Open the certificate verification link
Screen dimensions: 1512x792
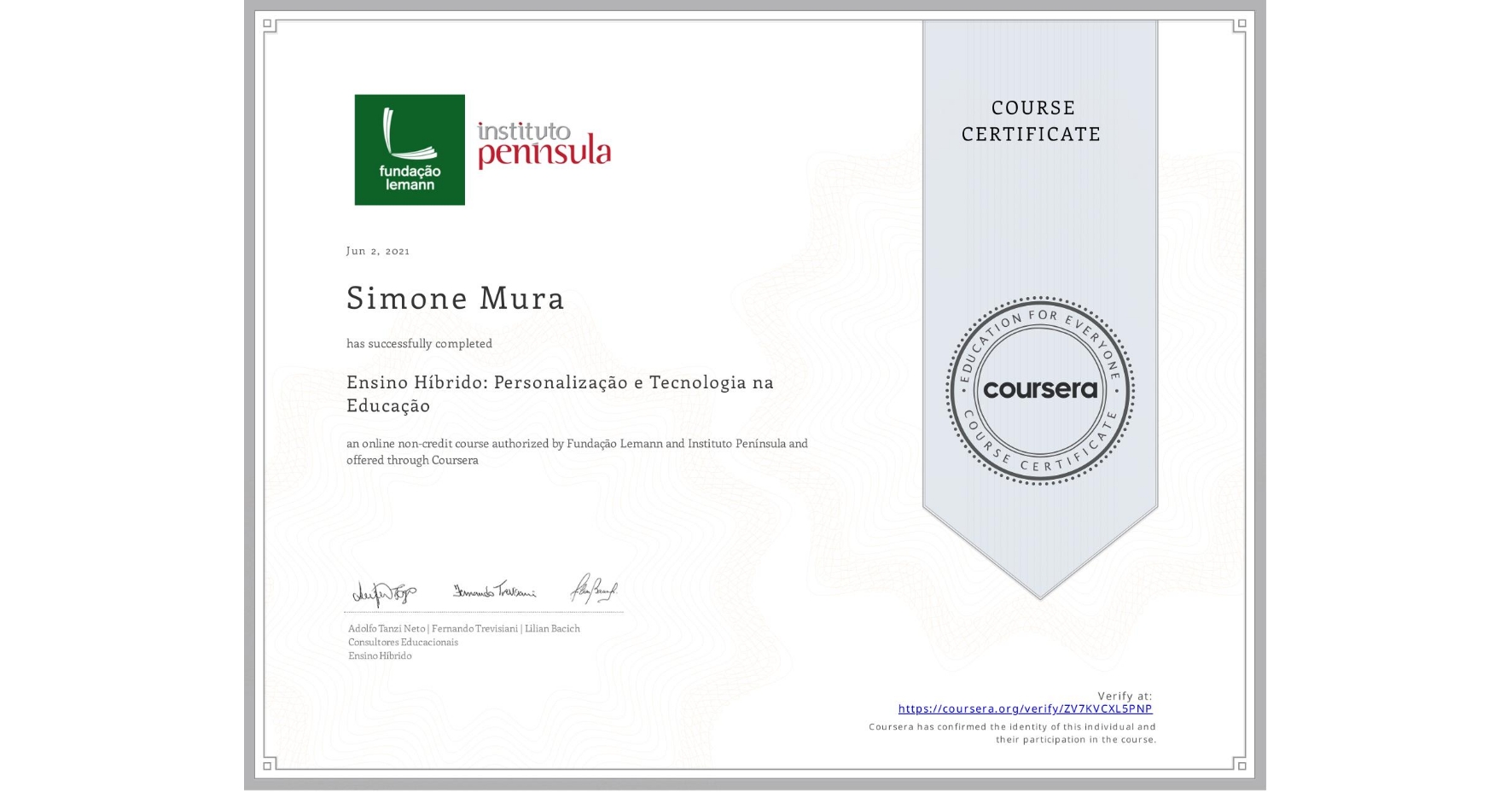coord(1024,708)
